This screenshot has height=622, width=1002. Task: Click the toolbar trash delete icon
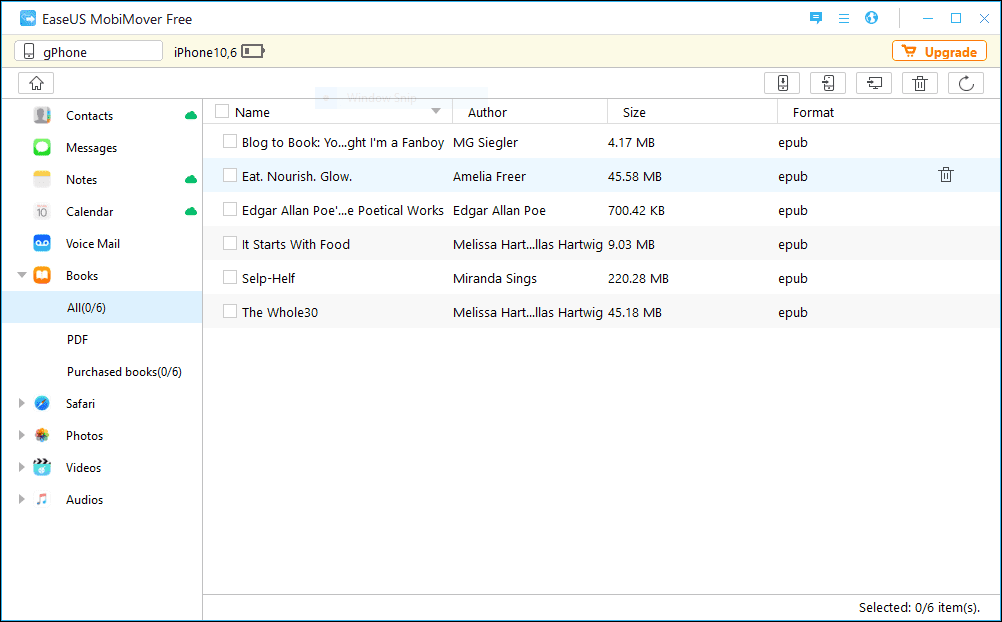coord(920,84)
